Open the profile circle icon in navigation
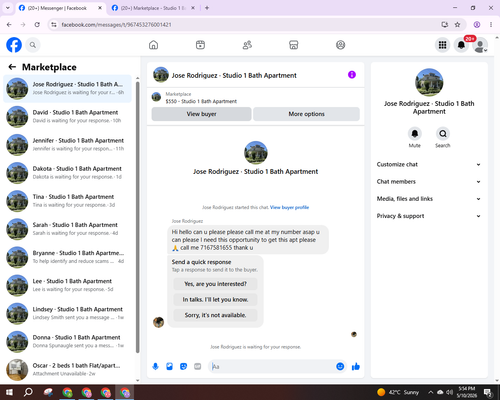 coord(340,45)
